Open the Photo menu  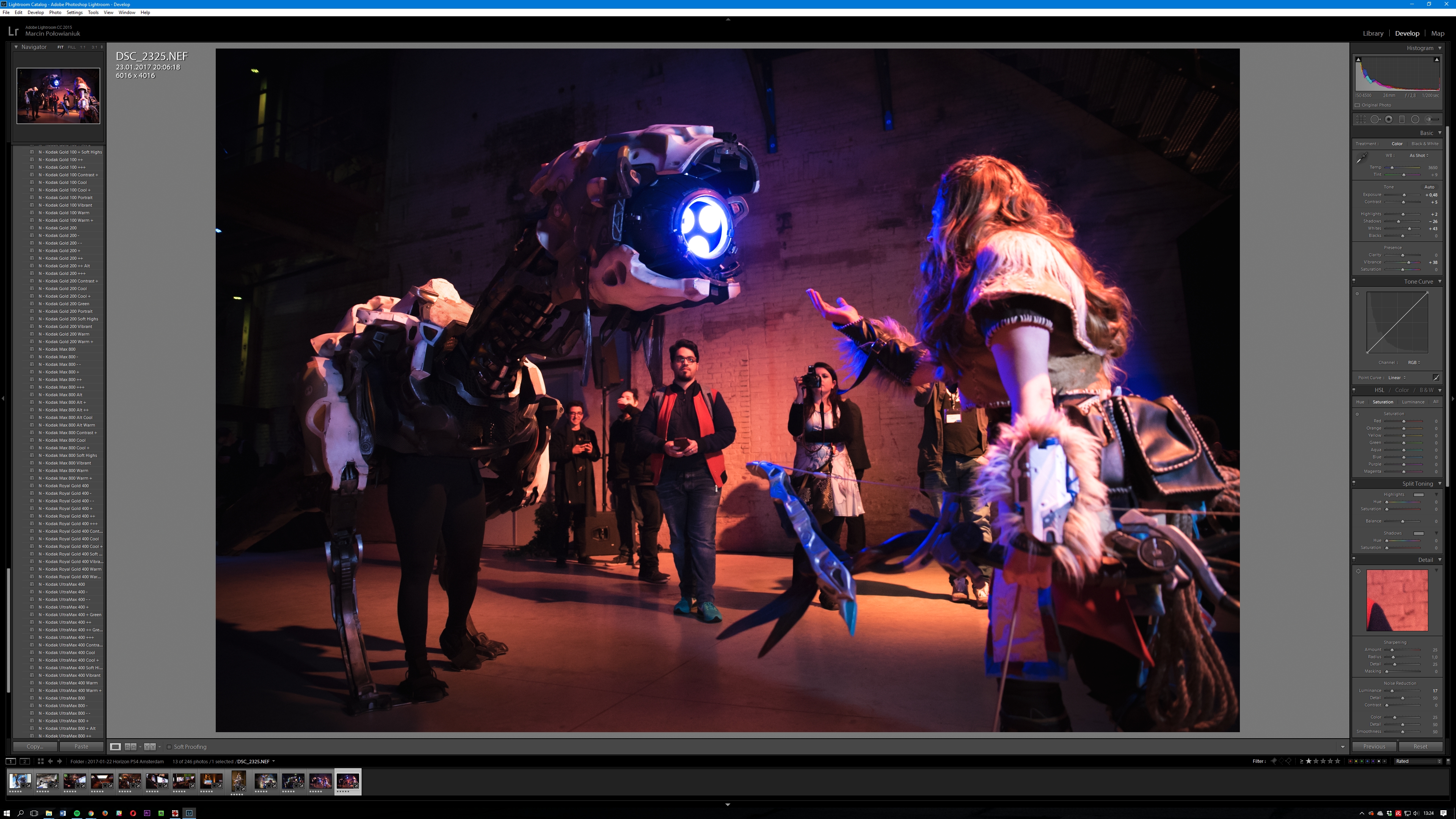point(55,13)
